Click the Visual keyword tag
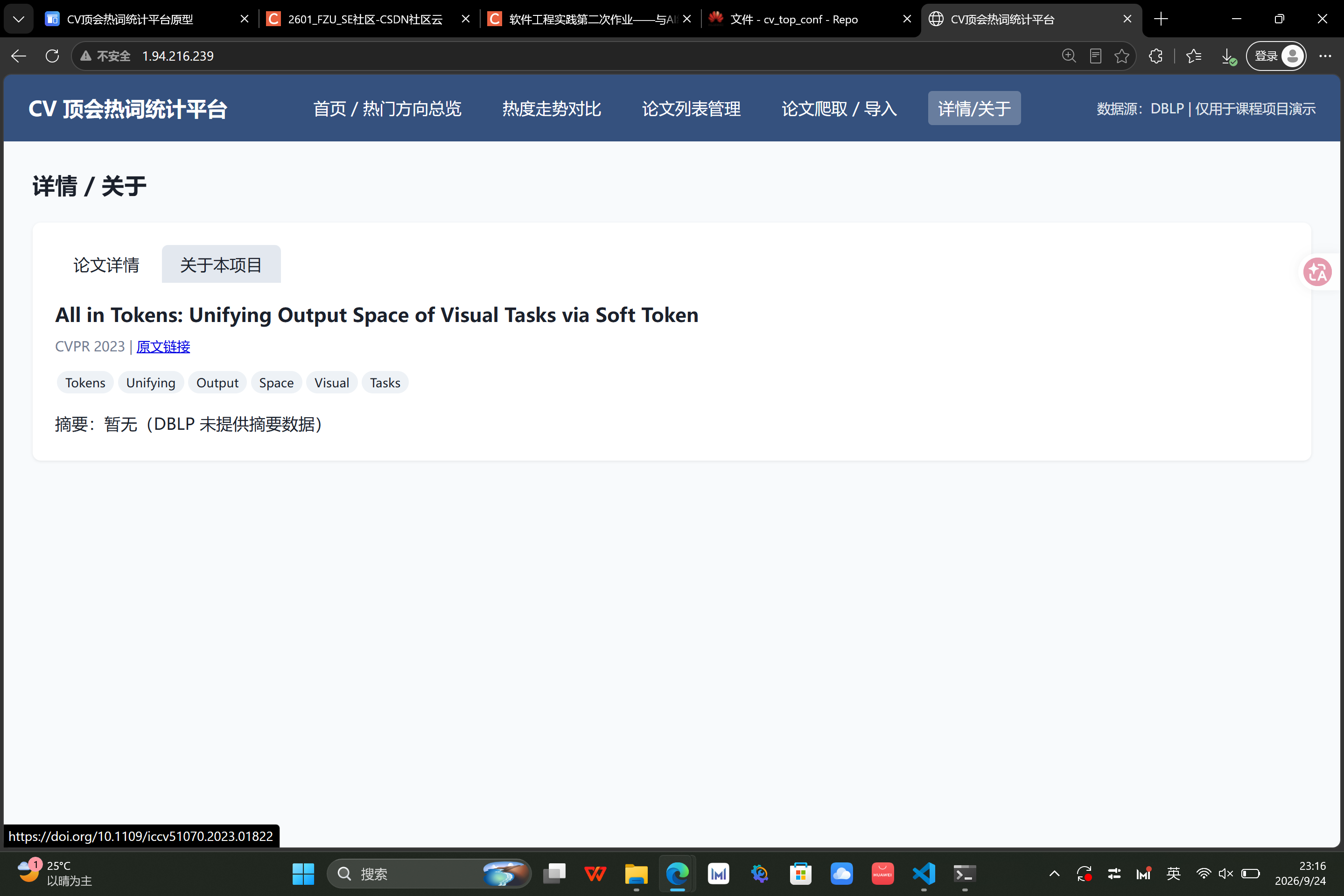1344x896 pixels. [331, 383]
